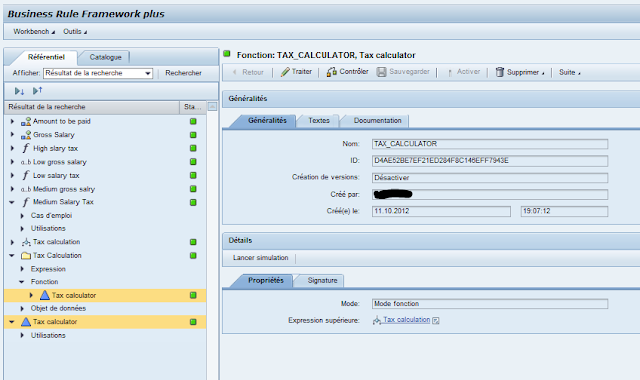Click the Supprimer button label
Screen dimensions: 640x380
523,72
